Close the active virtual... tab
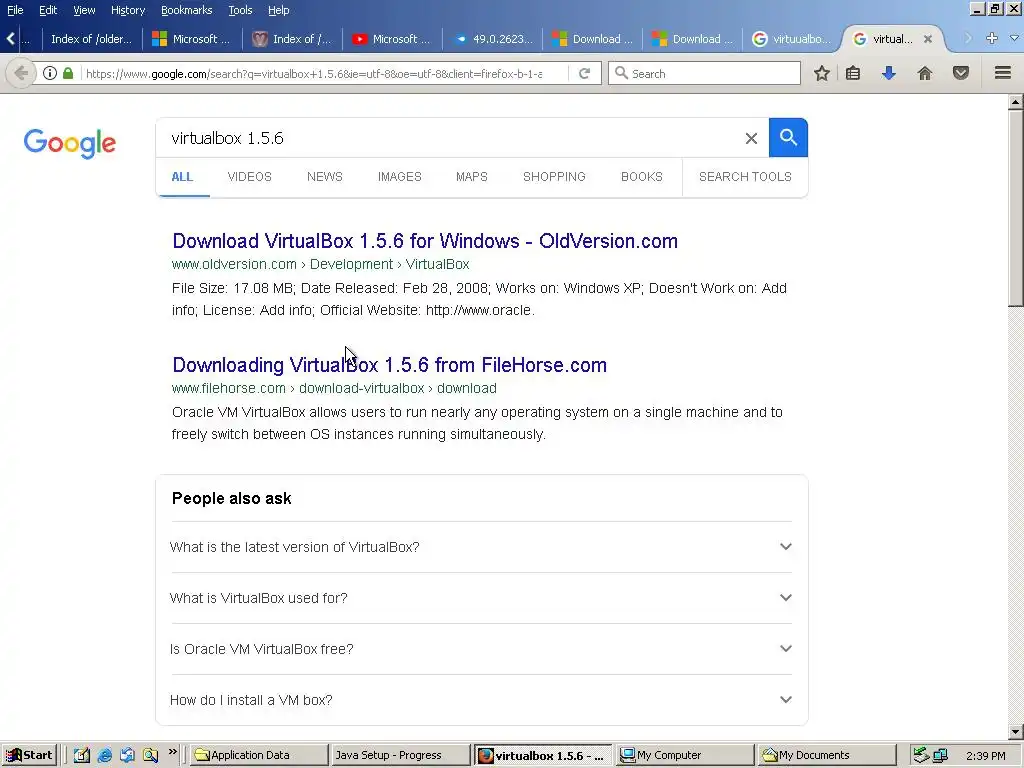The image size is (1024, 768). click(927, 39)
